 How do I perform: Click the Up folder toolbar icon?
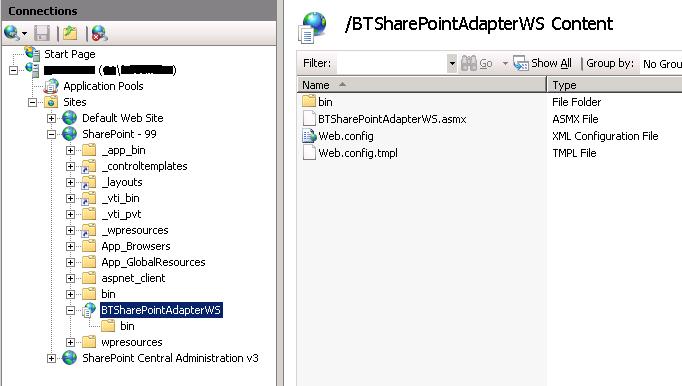70,33
